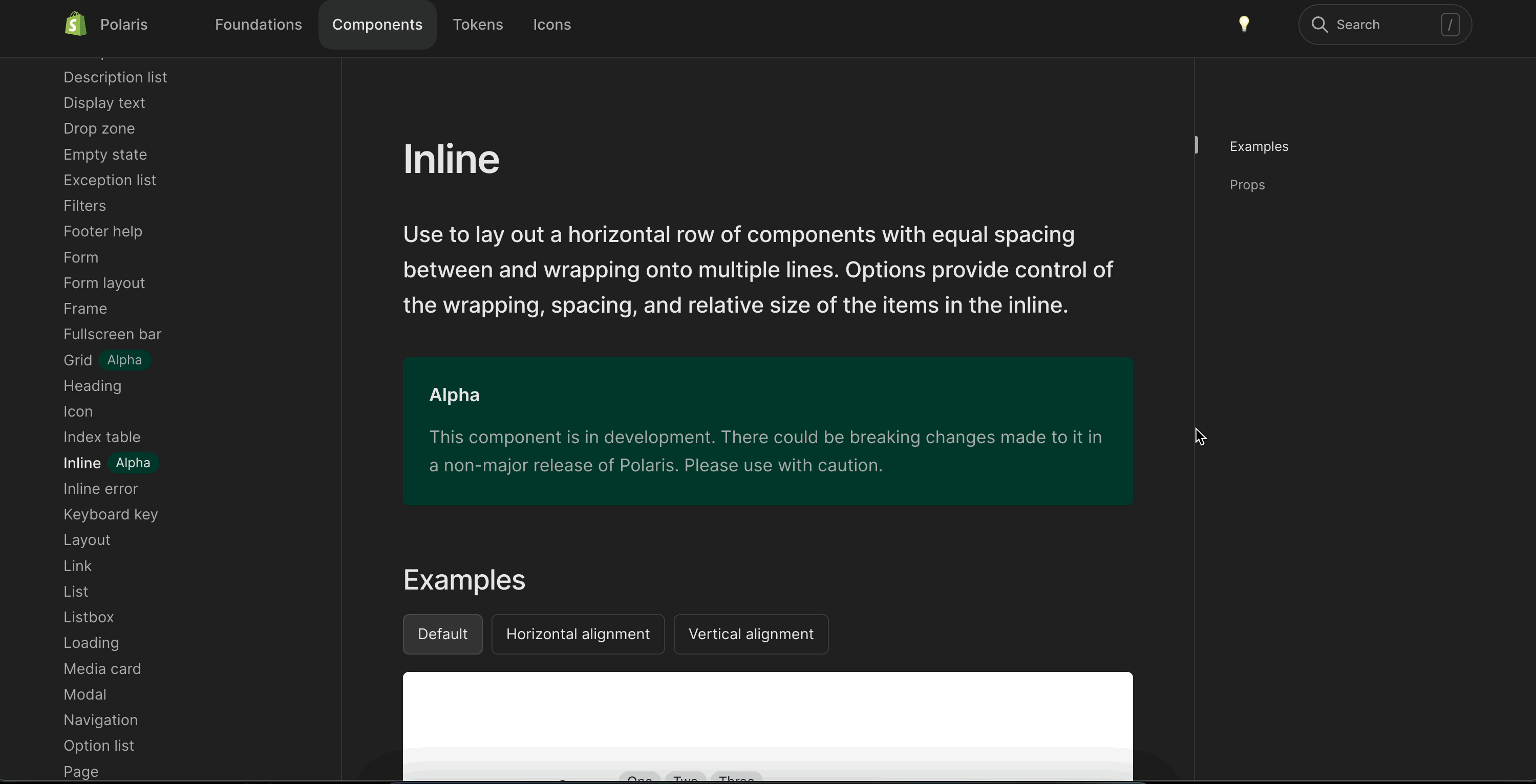Open the Tokens nav tab
This screenshot has width=1536, height=784.
478,25
